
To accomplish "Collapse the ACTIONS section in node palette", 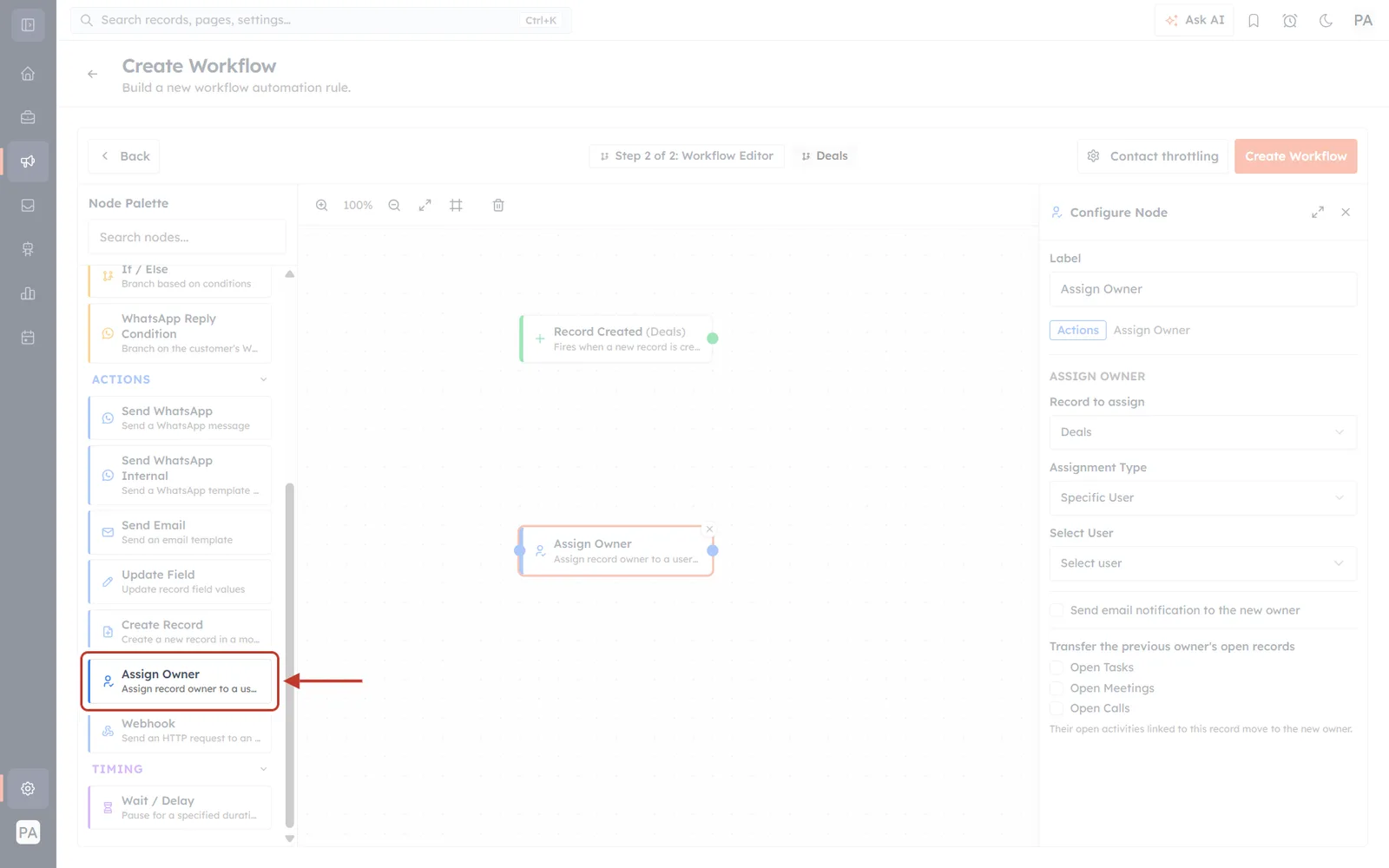I will pos(264,379).
